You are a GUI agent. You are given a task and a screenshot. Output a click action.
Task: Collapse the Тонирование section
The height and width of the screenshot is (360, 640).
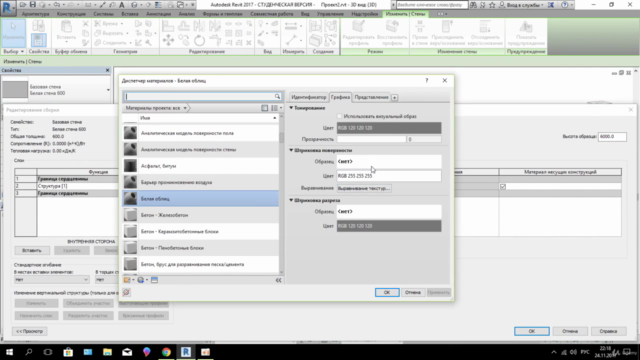tap(291, 108)
